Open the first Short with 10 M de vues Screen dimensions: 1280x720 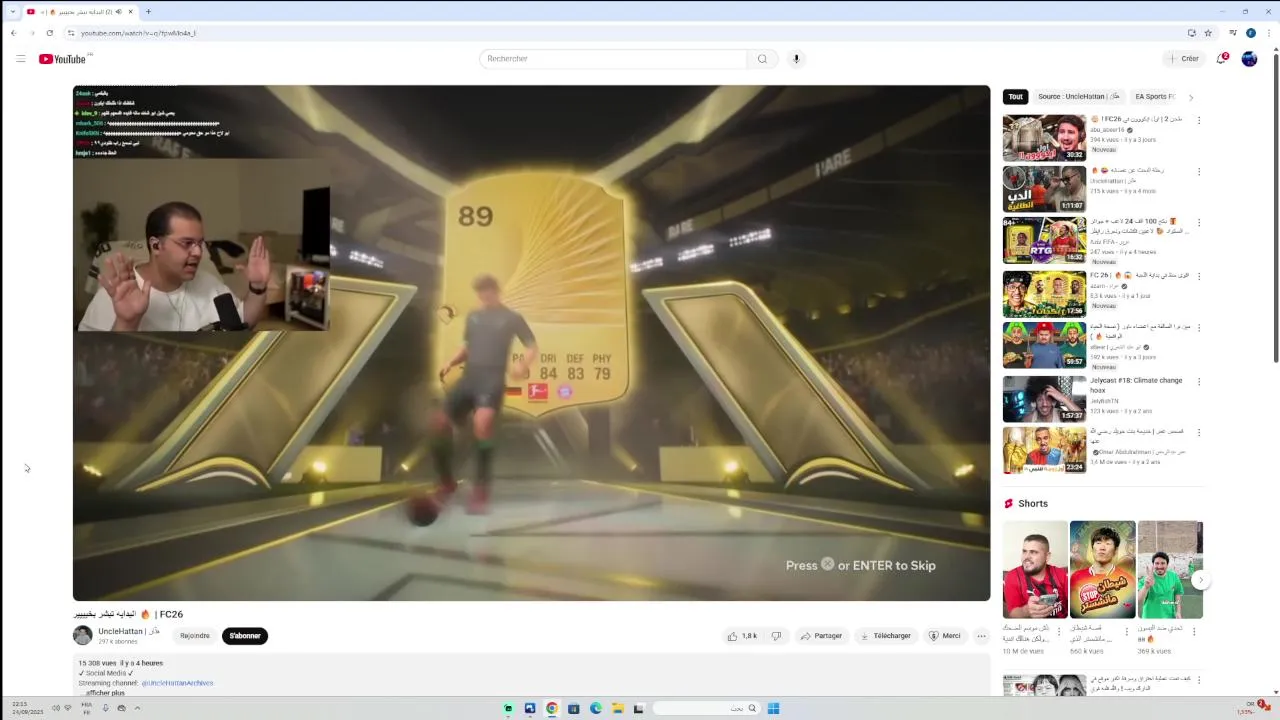tap(1035, 570)
